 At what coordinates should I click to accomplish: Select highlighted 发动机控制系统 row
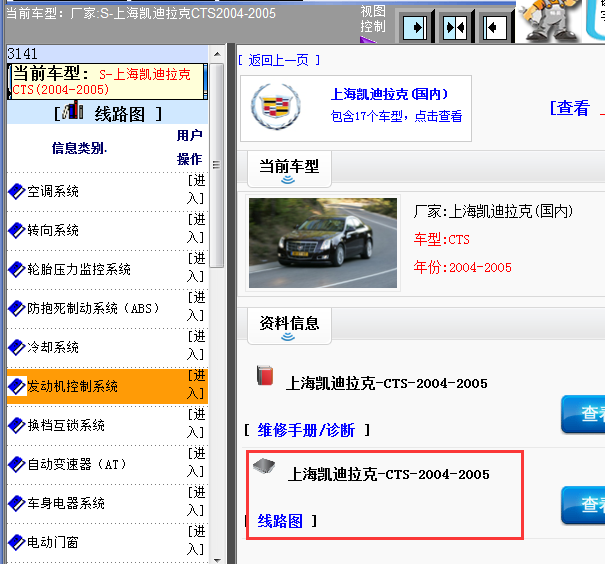(108, 386)
